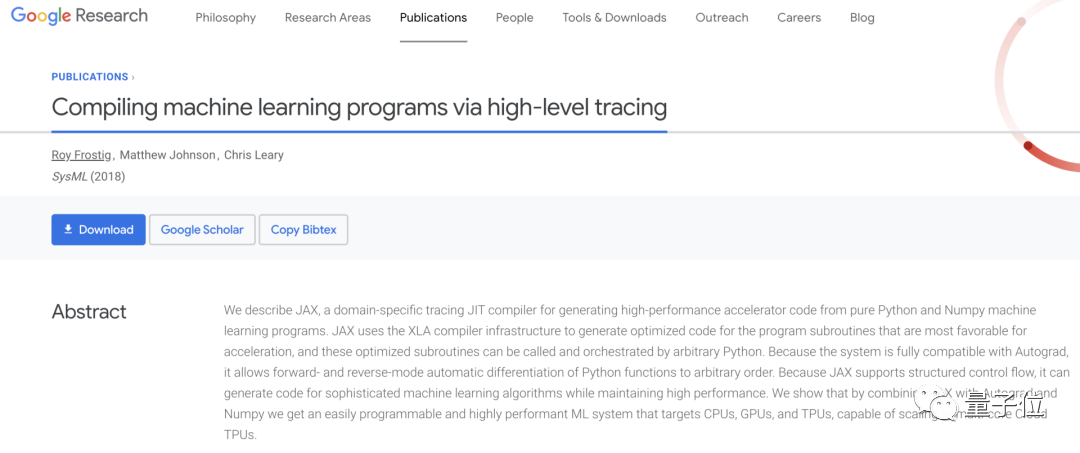Click author name Chris Leary
The height and width of the screenshot is (453, 1080).
tap(253, 155)
